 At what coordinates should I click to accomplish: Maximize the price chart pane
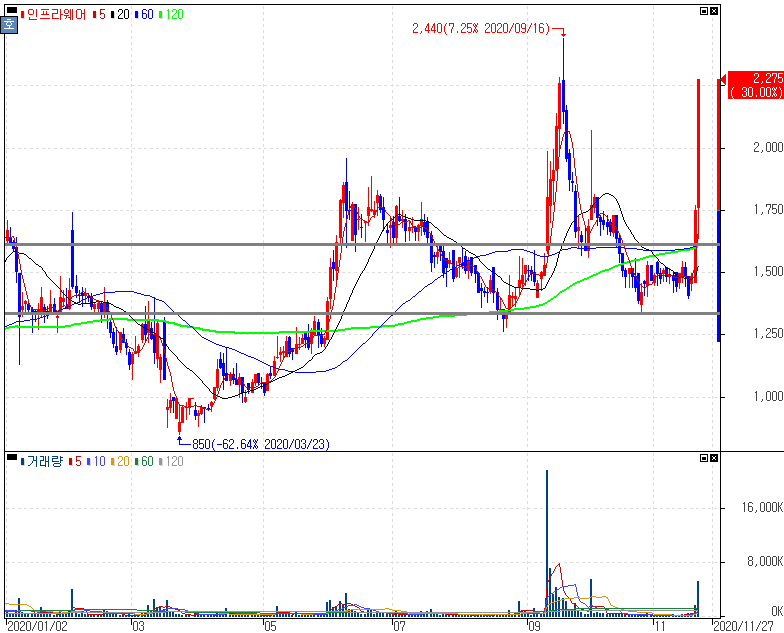[x=704, y=11]
